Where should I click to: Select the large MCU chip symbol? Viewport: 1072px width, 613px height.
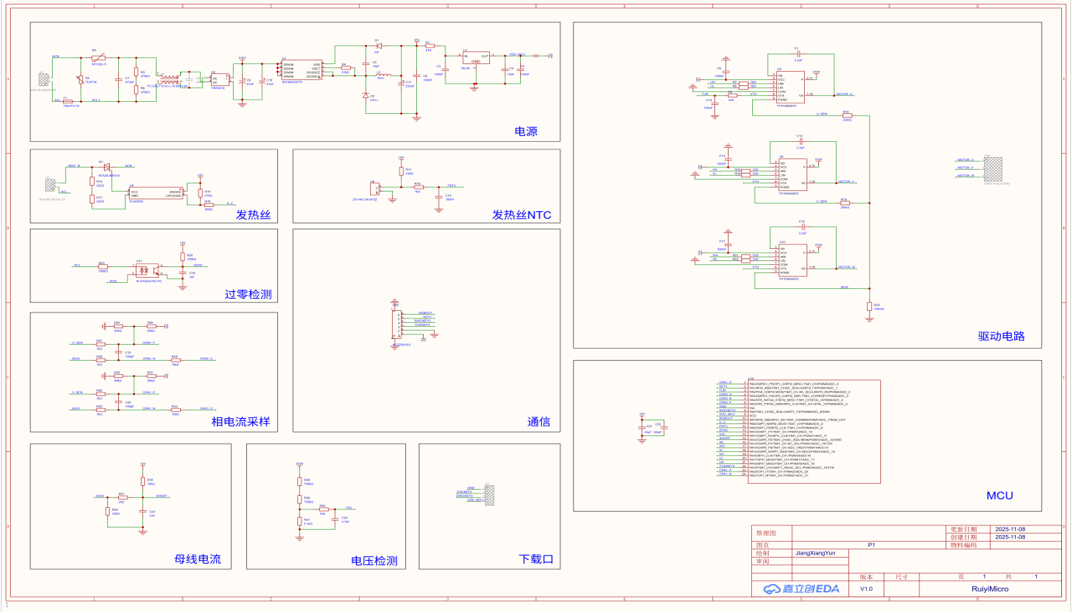(814, 431)
